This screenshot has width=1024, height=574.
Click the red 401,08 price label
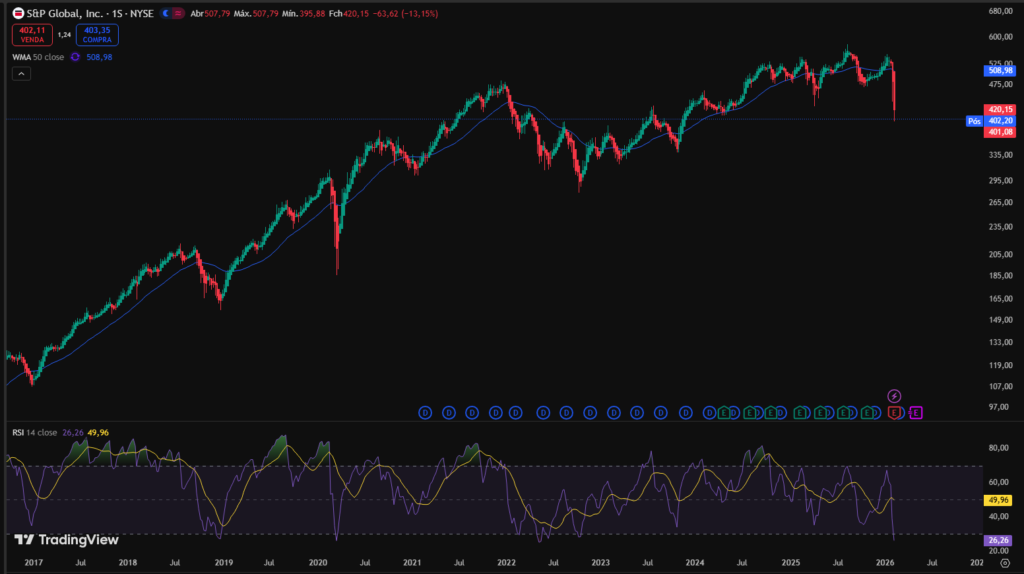click(1000, 132)
